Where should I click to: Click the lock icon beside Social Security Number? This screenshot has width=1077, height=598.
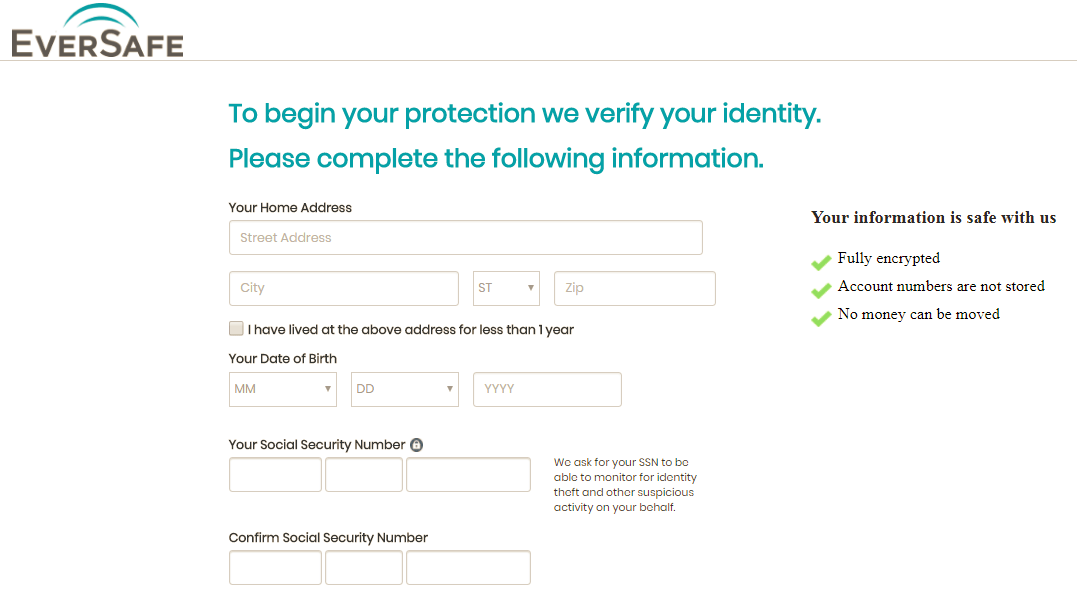click(x=416, y=445)
